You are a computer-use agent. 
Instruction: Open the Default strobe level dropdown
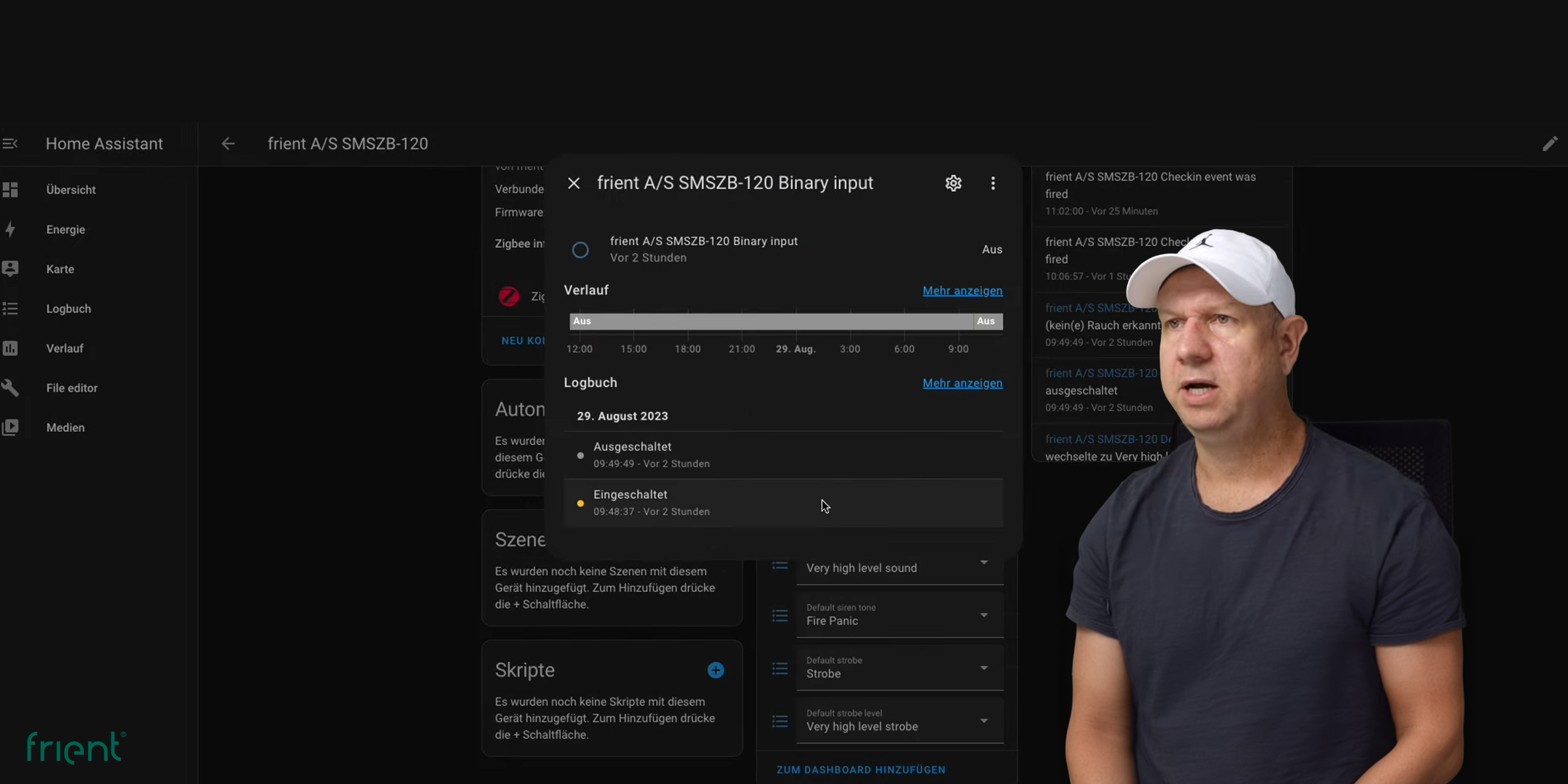[x=899, y=721]
